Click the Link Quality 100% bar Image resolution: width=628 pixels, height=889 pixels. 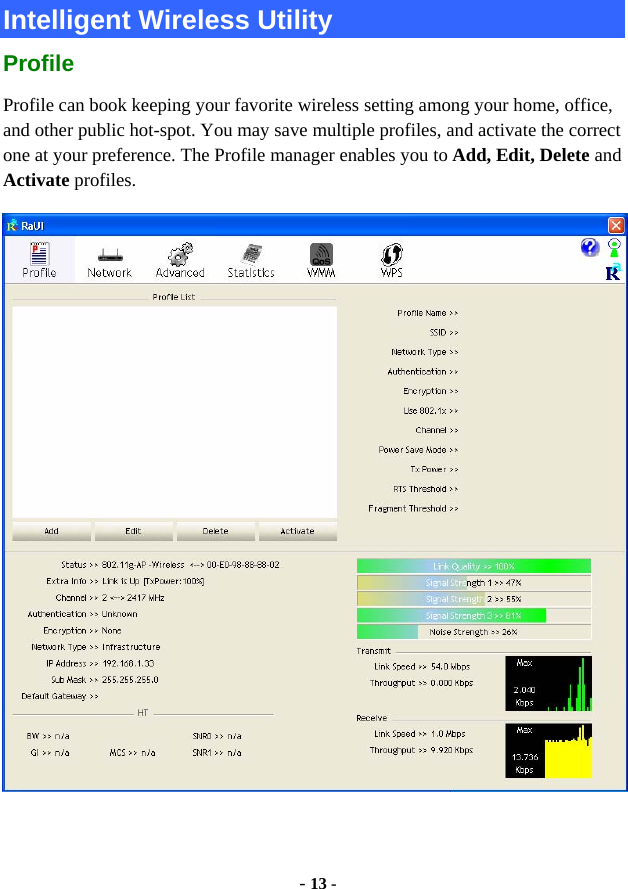474,566
